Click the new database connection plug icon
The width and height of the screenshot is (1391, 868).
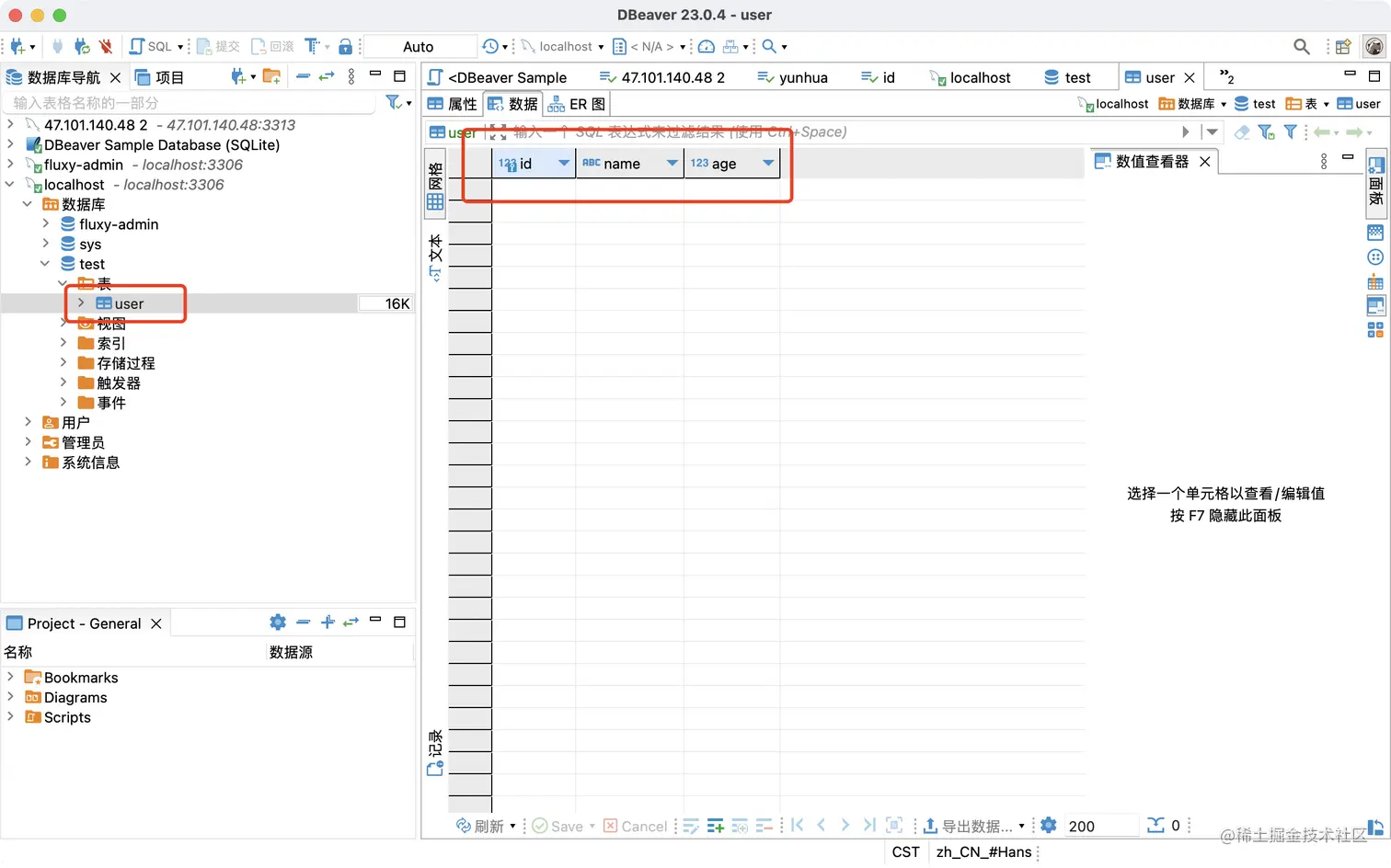[17, 46]
